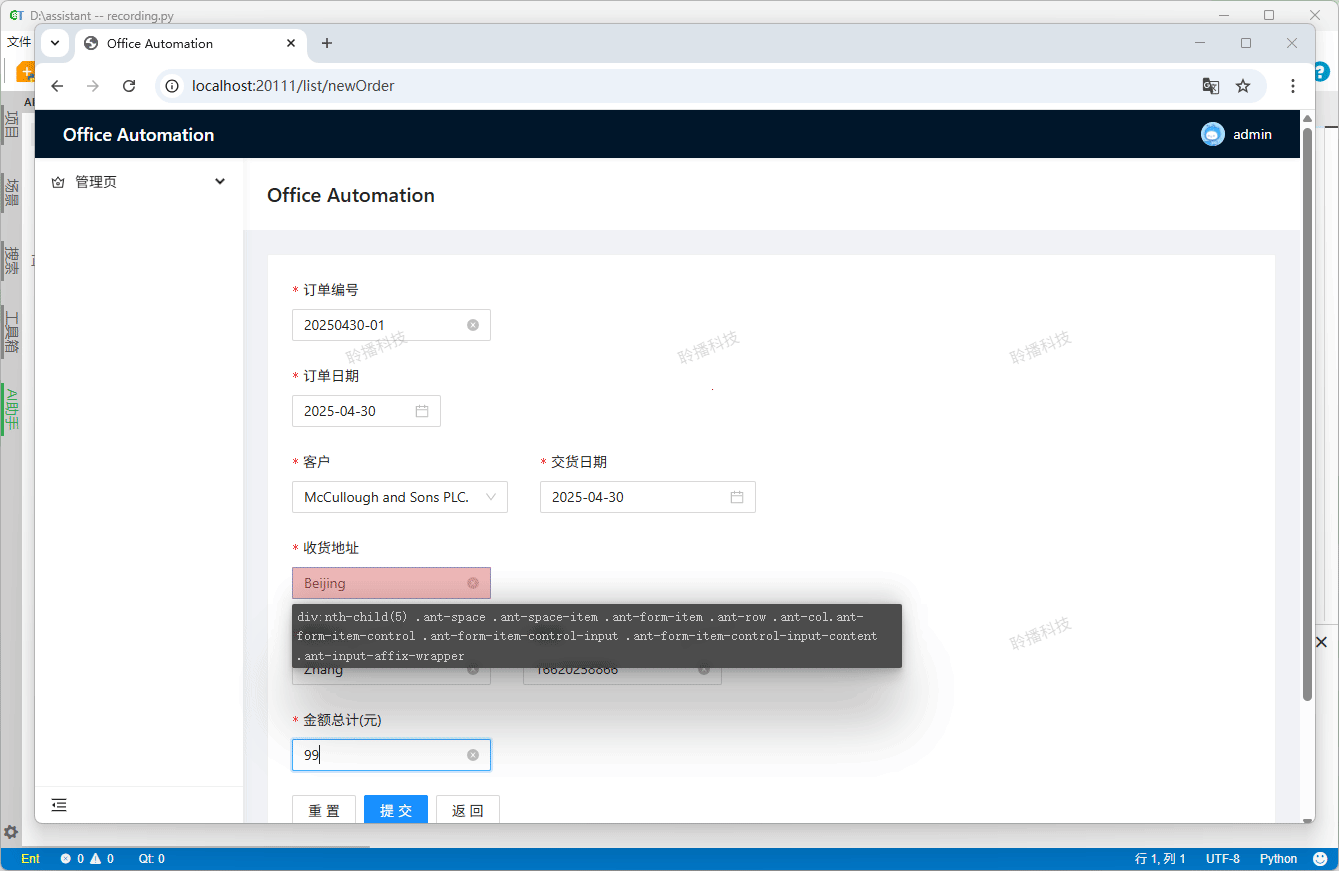Open a new browser tab
Screen dimensions: 1339x871
tap(326, 43)
